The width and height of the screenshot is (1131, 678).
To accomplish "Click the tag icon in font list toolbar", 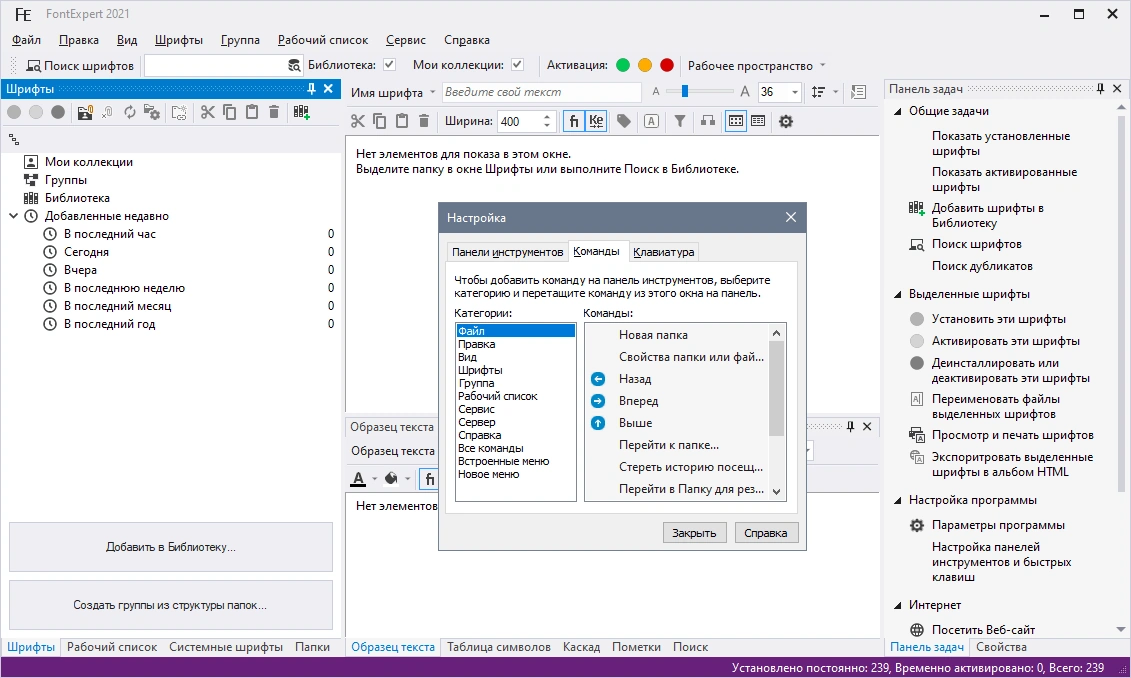I will (x=624, y=121).
